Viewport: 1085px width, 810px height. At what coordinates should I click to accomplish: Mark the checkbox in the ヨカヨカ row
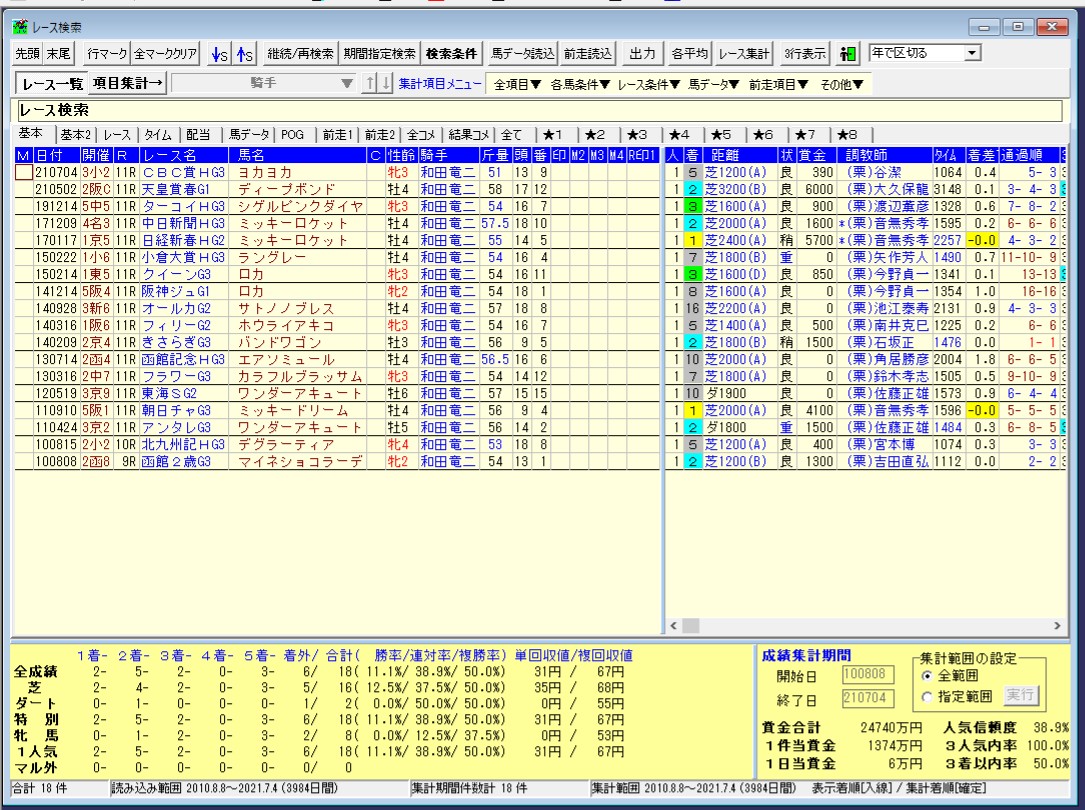pyautogui.click(x=24, y=173)
